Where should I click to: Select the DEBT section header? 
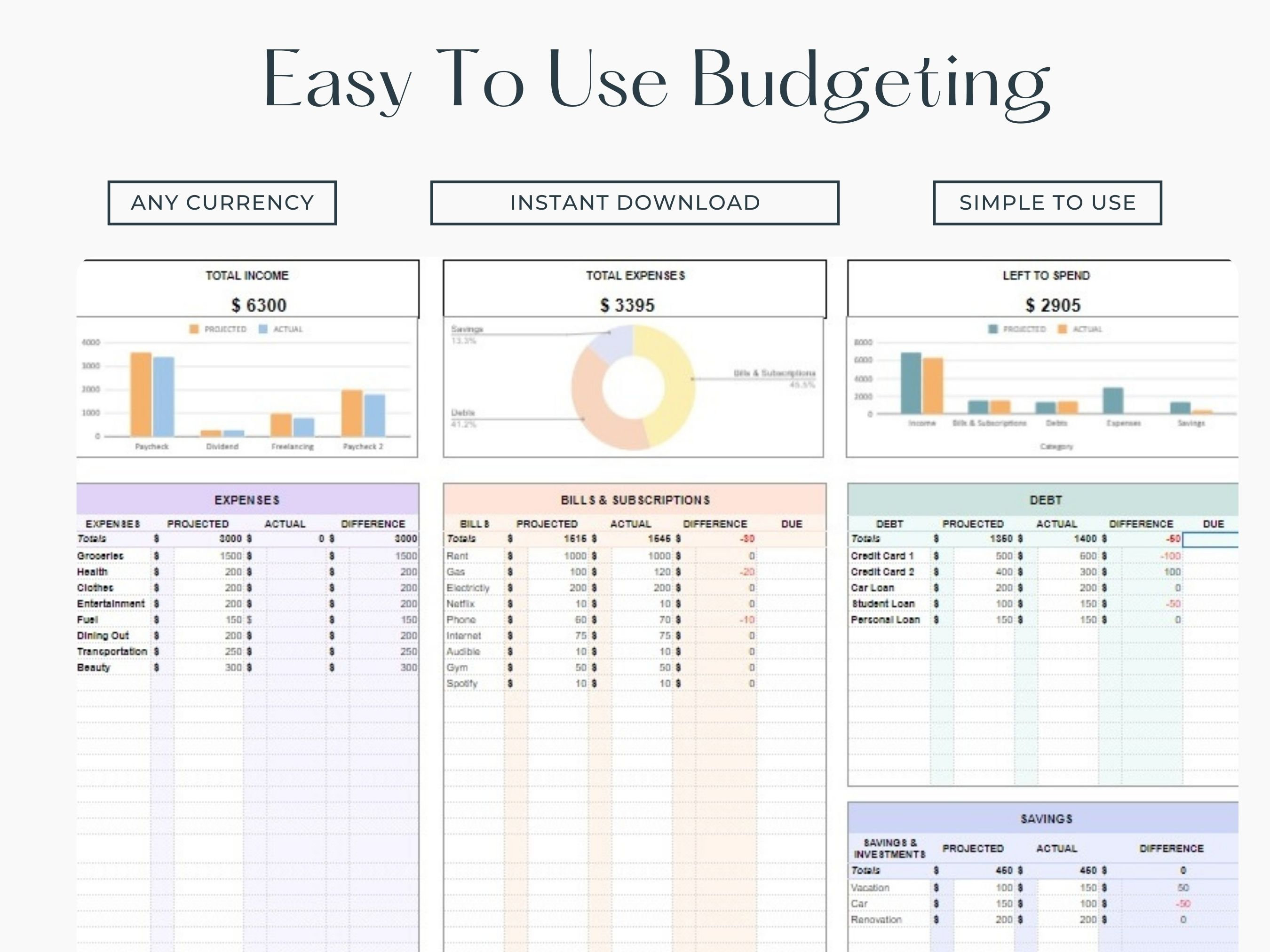(x=1046, y=500)
